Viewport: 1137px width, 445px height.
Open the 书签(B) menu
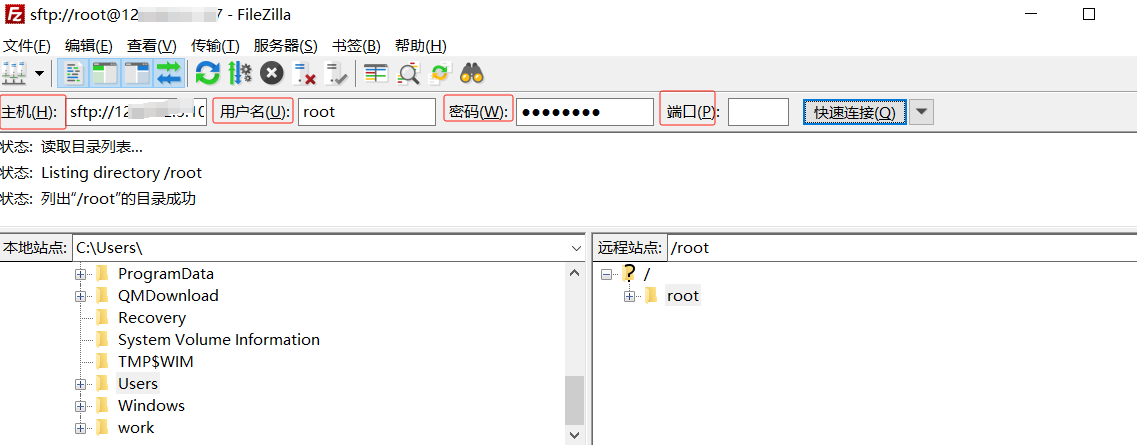356,46
